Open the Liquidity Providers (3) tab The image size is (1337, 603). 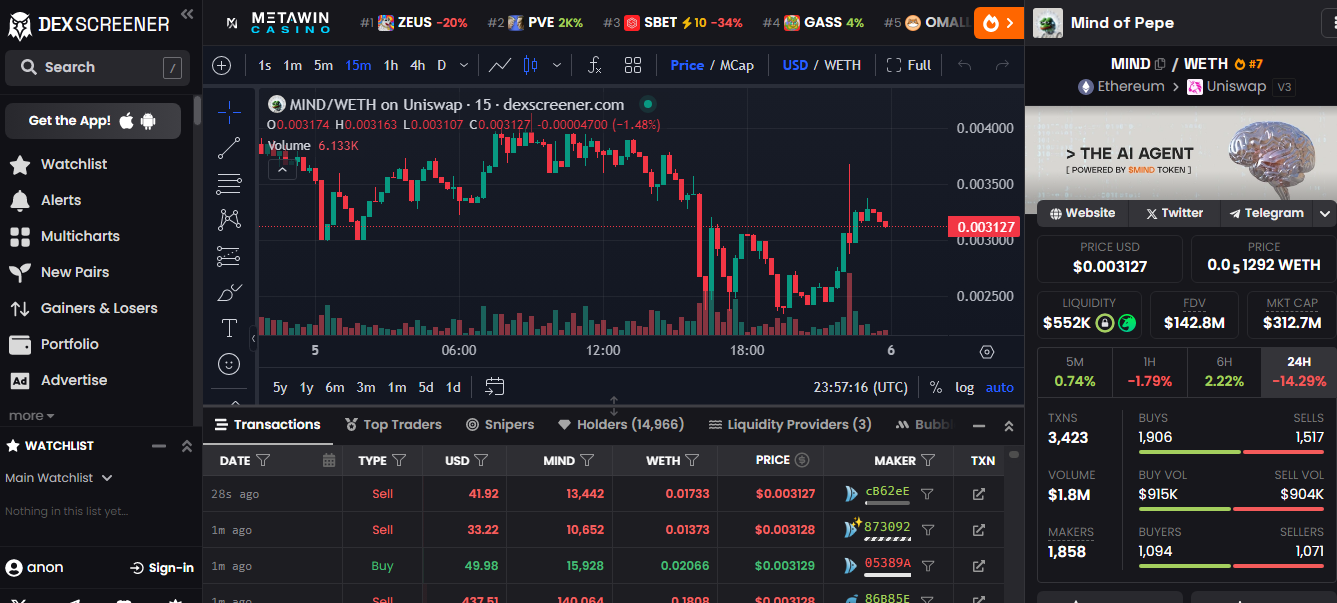point(790,424)
